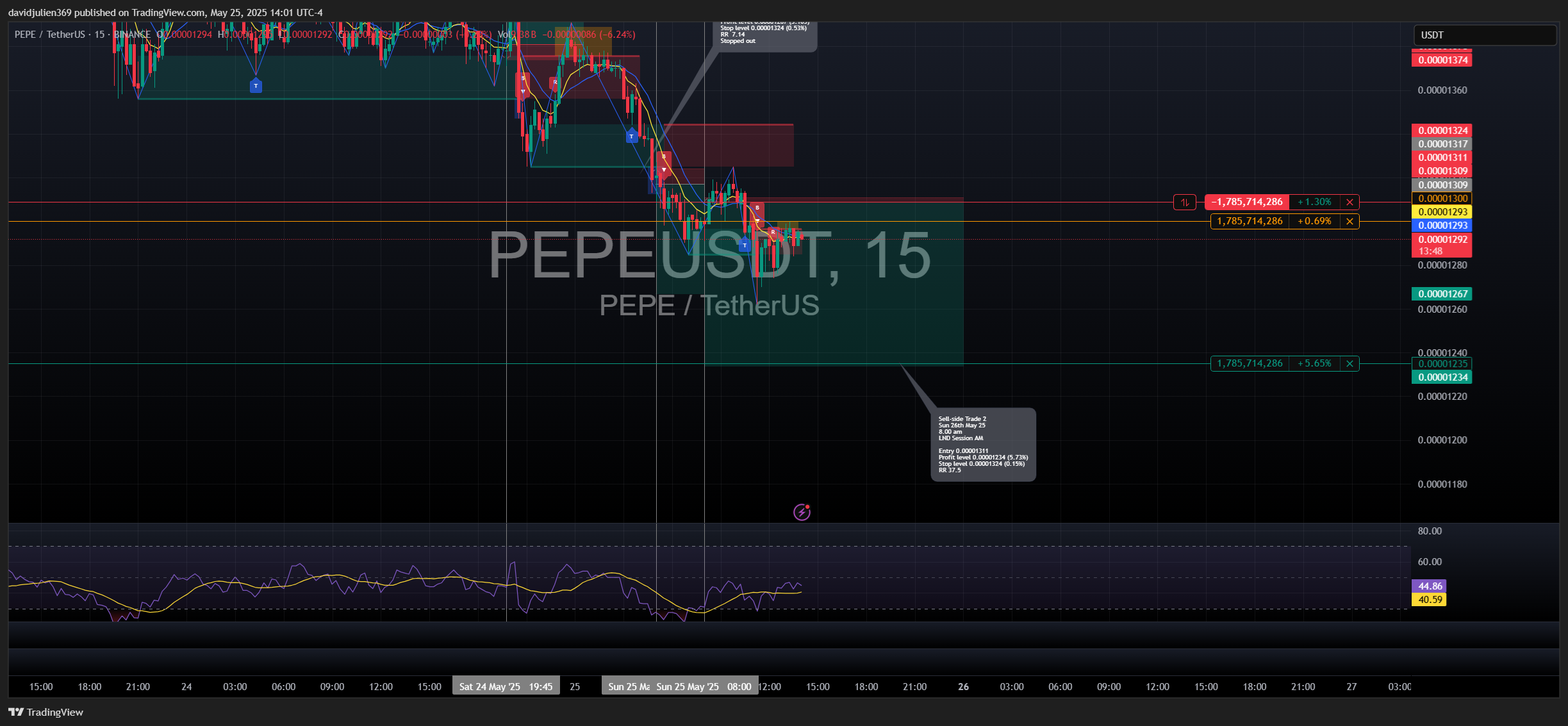Viewport: 1568px width, 726px height.
Task: Click the blue 0.00001293 price label
Action: tap(1442, 226)
